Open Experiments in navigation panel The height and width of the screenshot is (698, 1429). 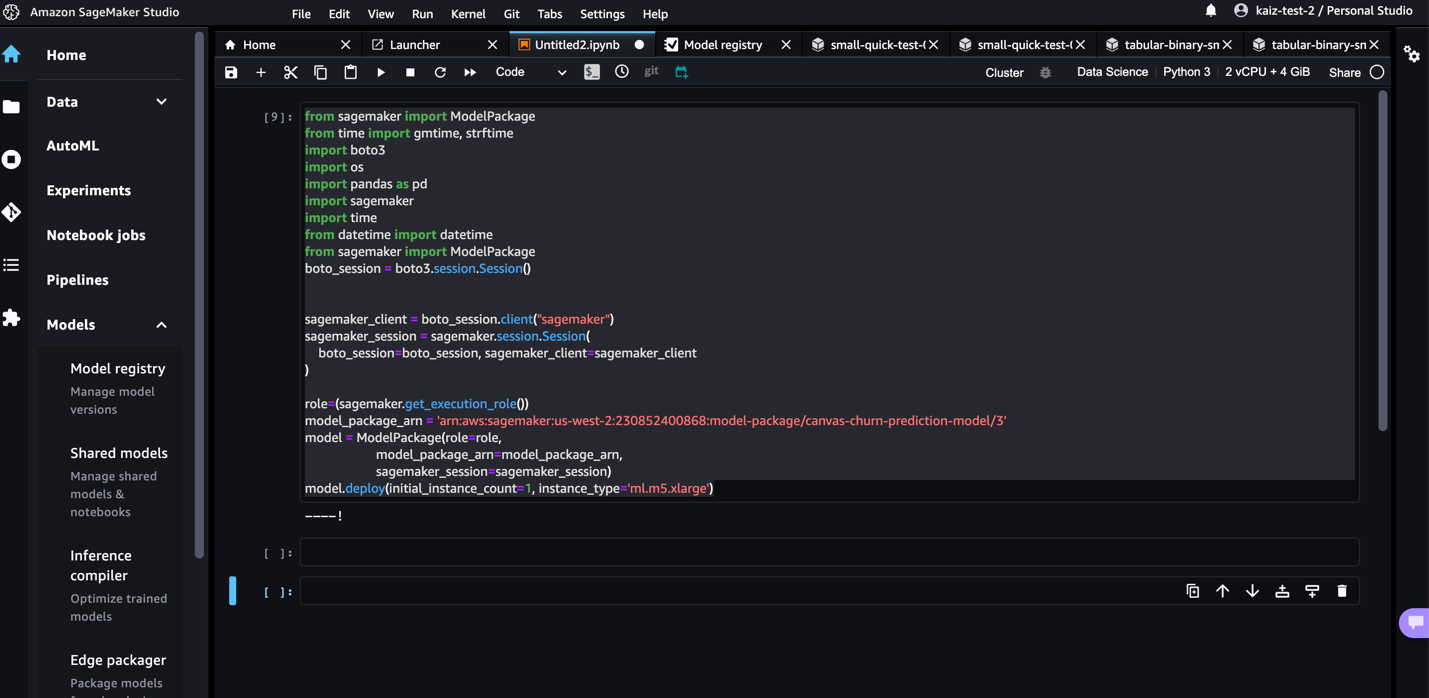point(88,190)
